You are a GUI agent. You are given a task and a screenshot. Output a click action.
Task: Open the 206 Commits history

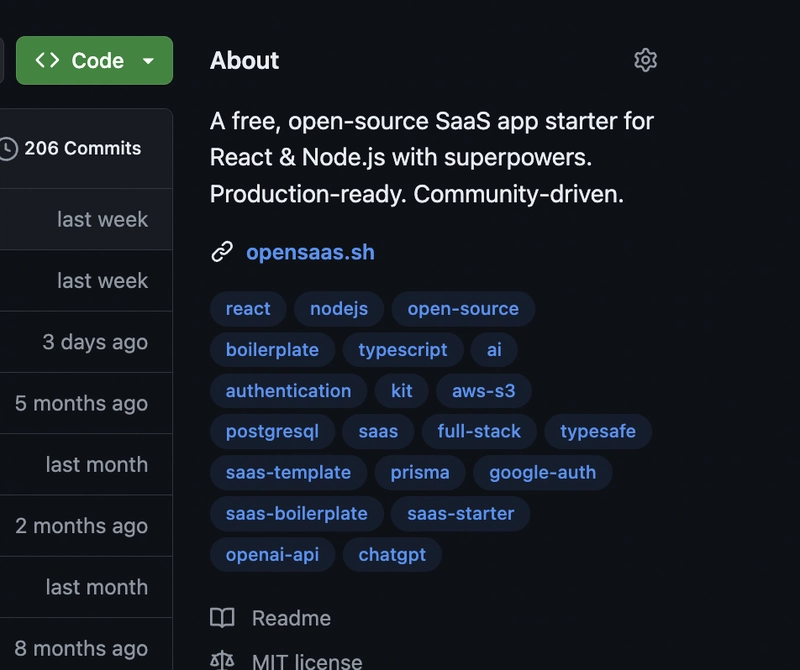[x=83, y=148]
